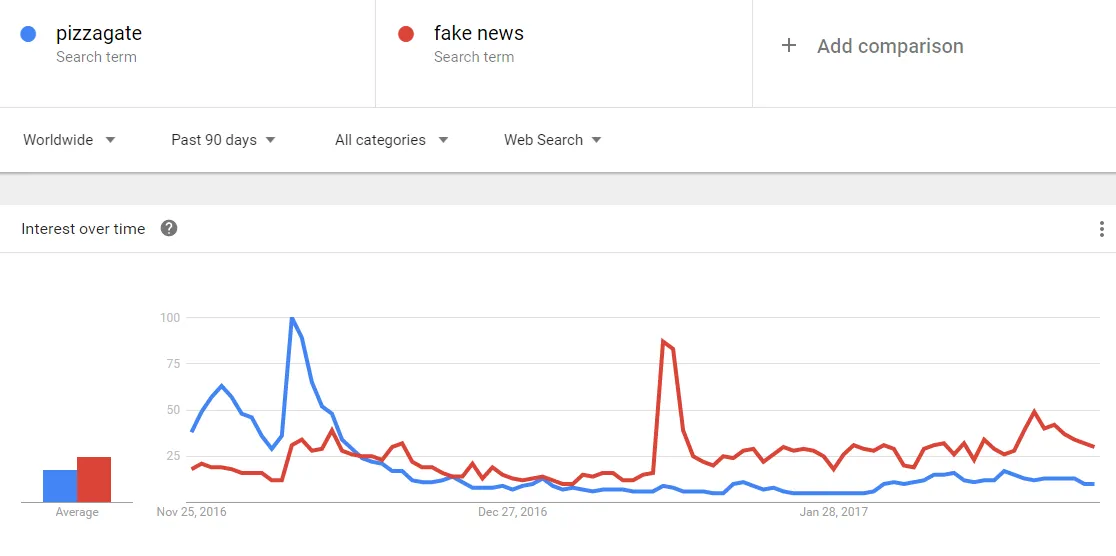Click the Dec 27, 2016 axis label

pos(512,512)
